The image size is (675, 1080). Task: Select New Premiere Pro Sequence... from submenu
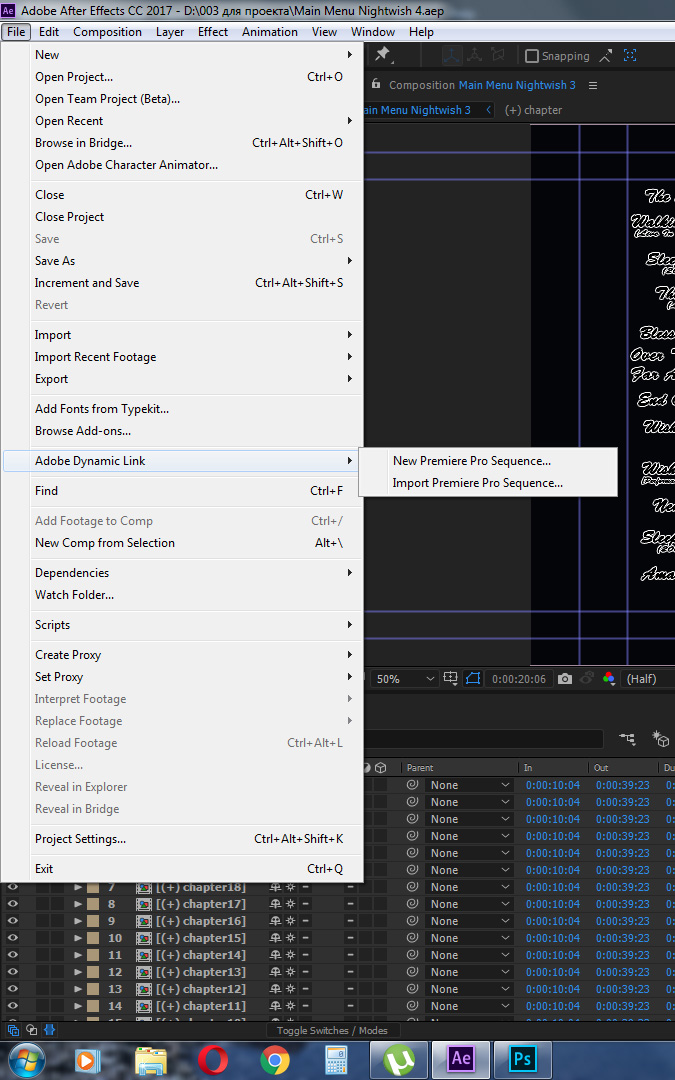coord(472,461)
